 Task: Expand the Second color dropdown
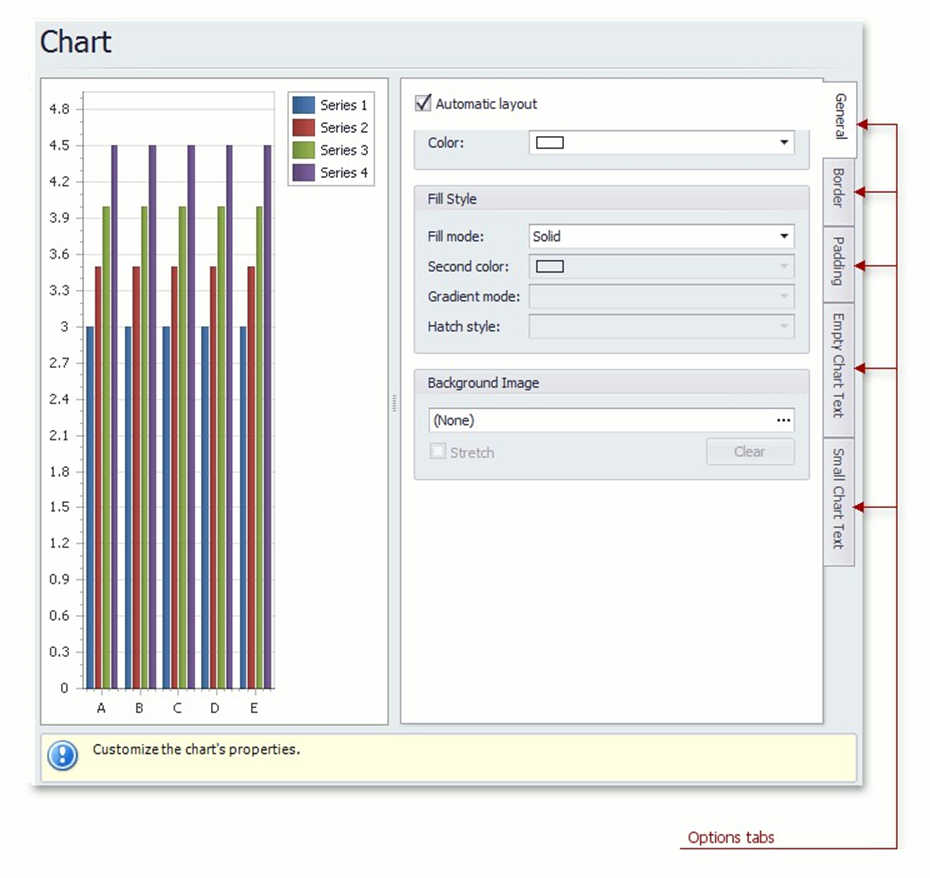tap(784, 266)
